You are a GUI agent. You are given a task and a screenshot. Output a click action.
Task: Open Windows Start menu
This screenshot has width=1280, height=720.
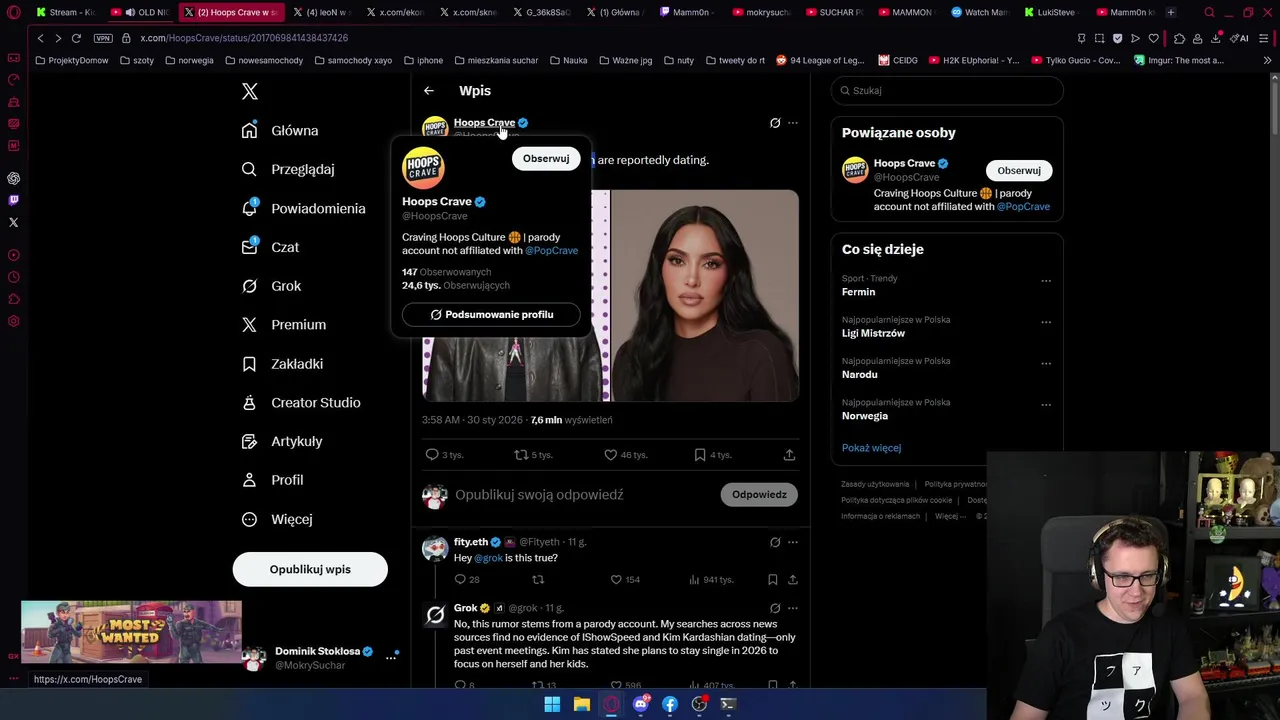[552, 704]
